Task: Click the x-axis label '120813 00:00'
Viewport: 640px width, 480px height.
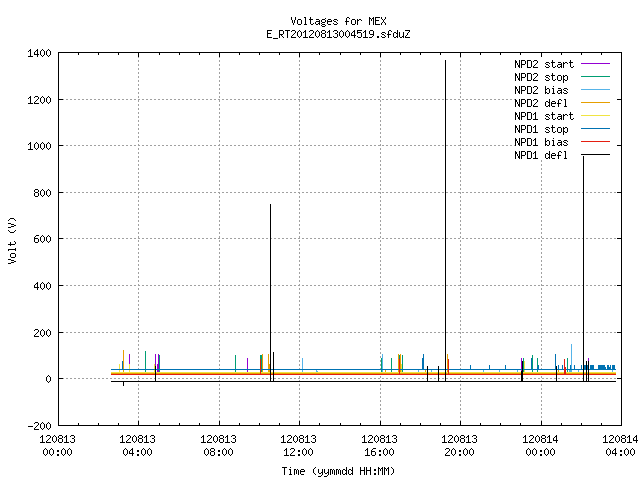Action: (58, 446)
